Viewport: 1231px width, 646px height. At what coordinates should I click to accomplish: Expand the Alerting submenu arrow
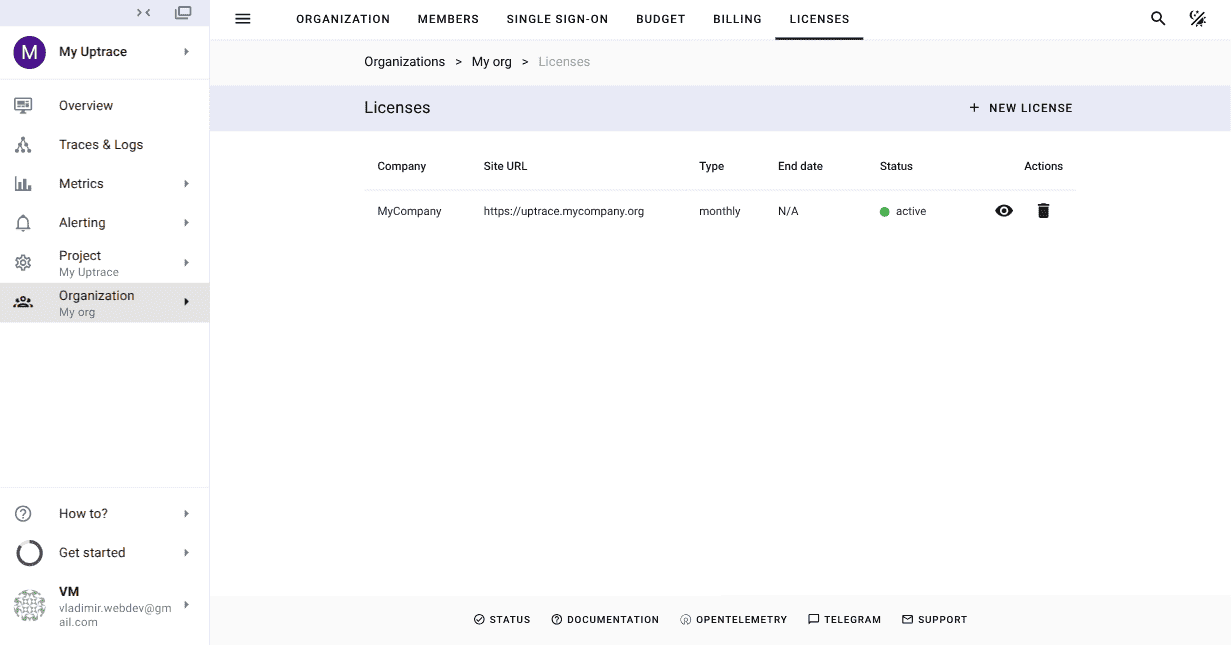click(187, 223)
